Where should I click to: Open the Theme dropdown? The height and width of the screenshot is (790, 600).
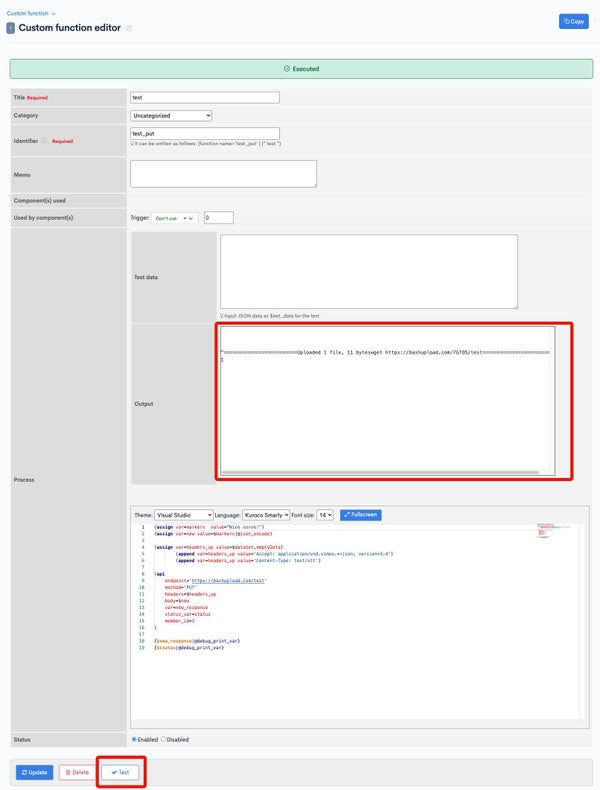click(x=183, y=515)
